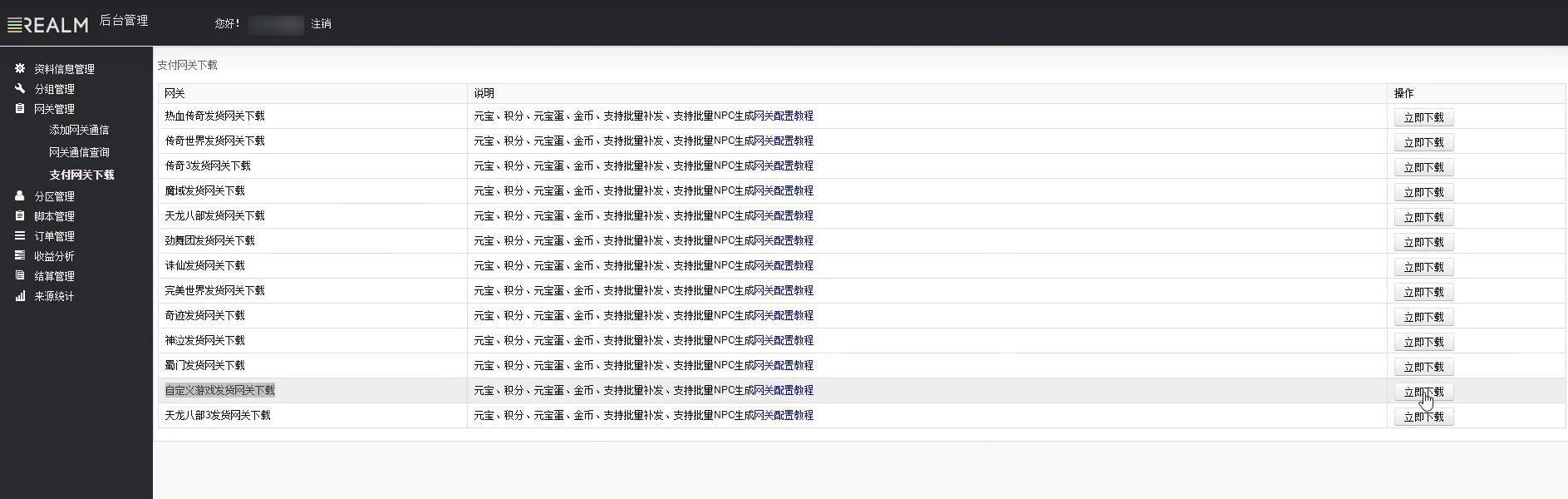Download the 神泣 gateway
Image resolution: width=1568 pixels, height=499 pixels.
click(x=1423, y=342)
